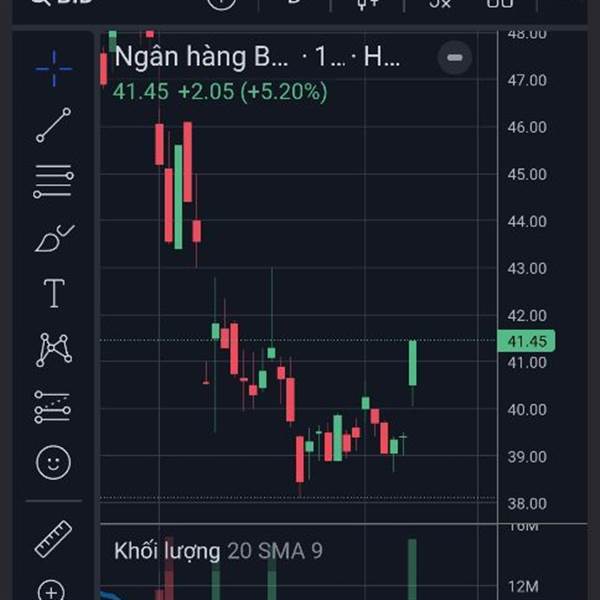Image resolution: width=600 pixels, height=600 pixels.
Task: Open the D time interval dropdown
Action: pos(293,3)
